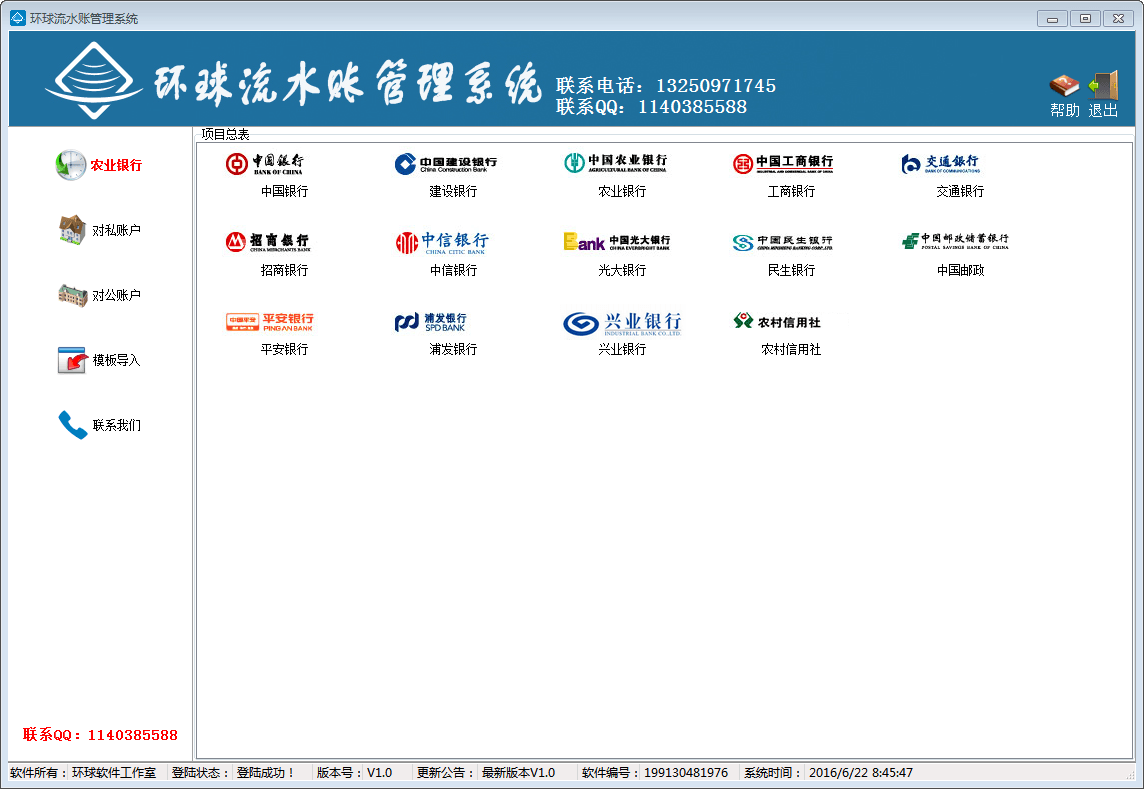Click the Help (帮助) book icon
The width and height of the screenshot is (1144, 789).
1064,86
